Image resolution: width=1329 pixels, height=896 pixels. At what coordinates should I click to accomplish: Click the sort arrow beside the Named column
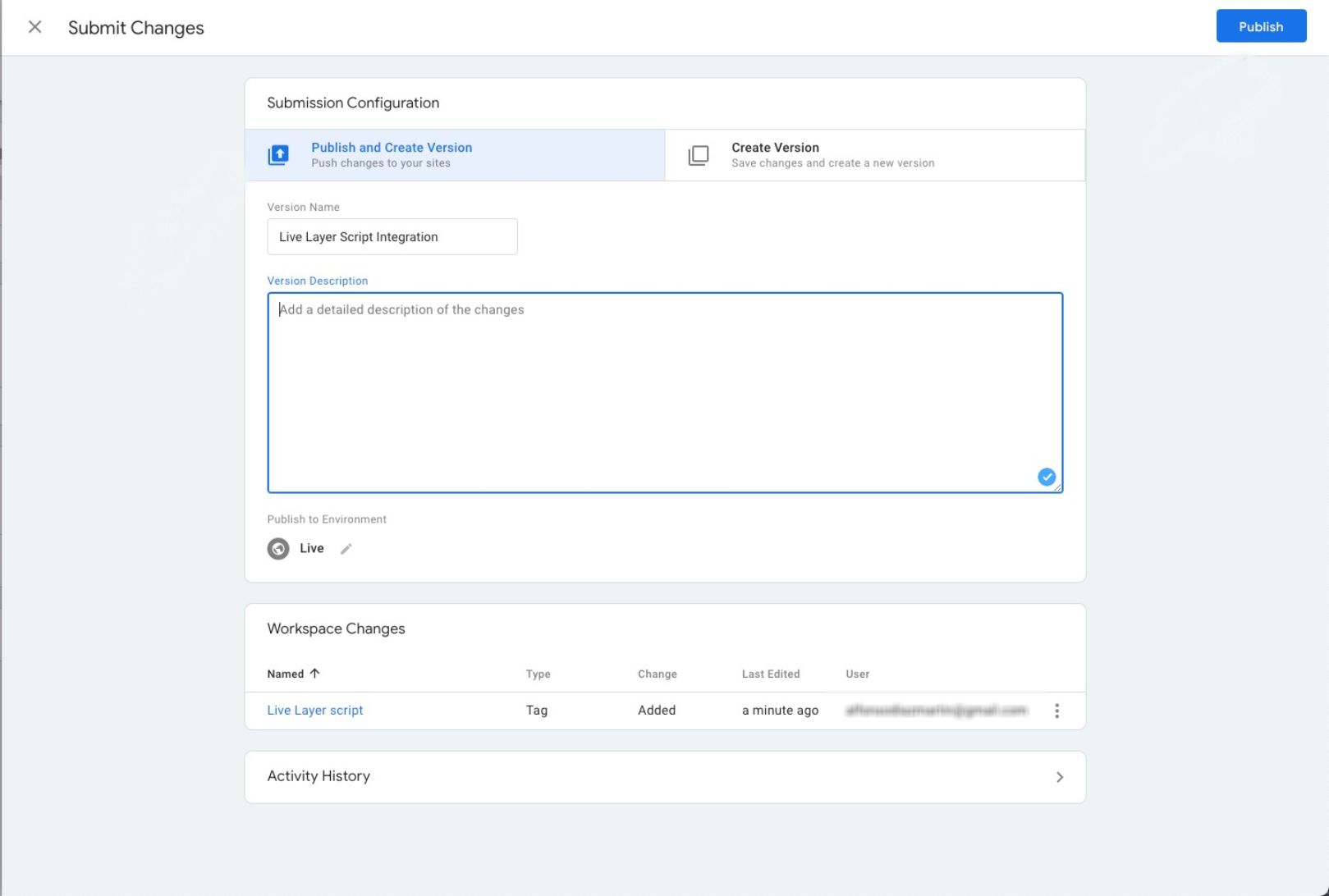(314, 673)
